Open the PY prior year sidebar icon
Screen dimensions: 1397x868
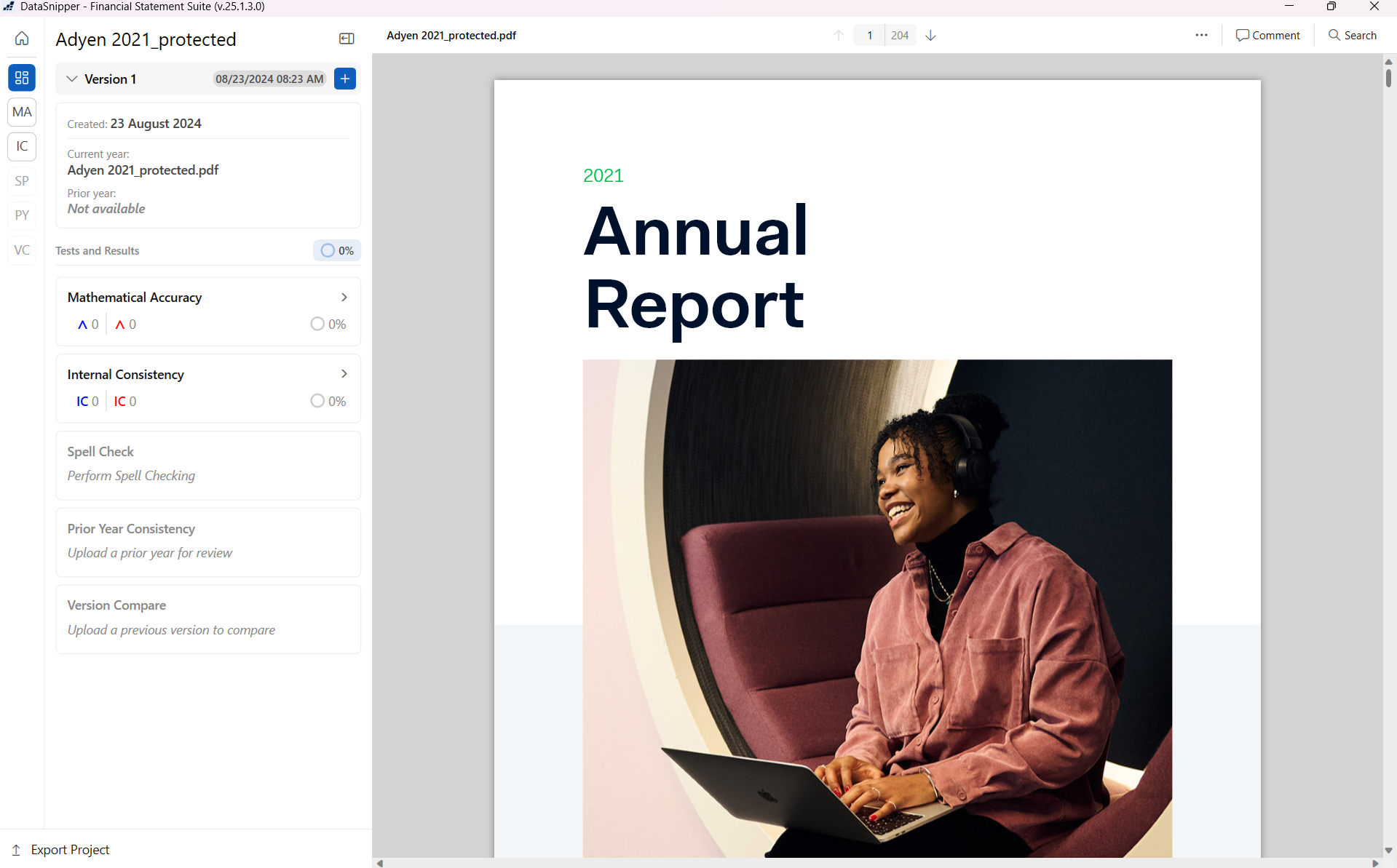(22, 215)
